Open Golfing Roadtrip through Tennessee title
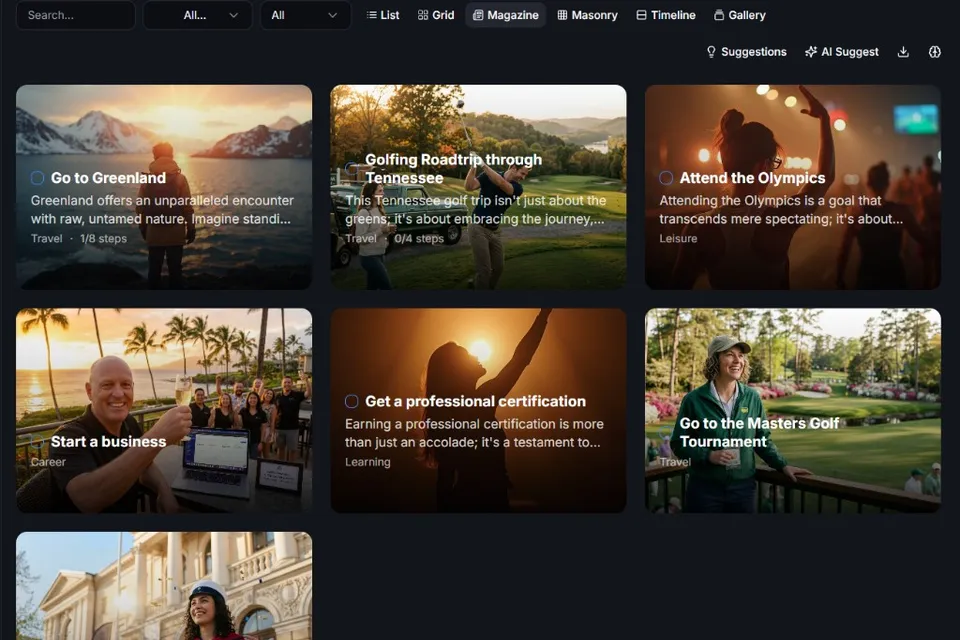This screenshot has width=960, height=640. pyautogui.click(x=453, y=168)
